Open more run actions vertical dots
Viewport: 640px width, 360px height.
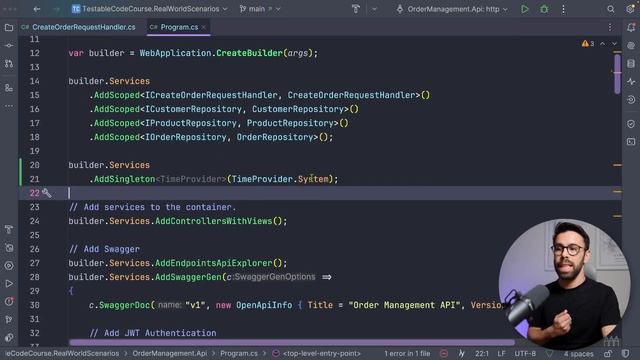click(563, 9)
